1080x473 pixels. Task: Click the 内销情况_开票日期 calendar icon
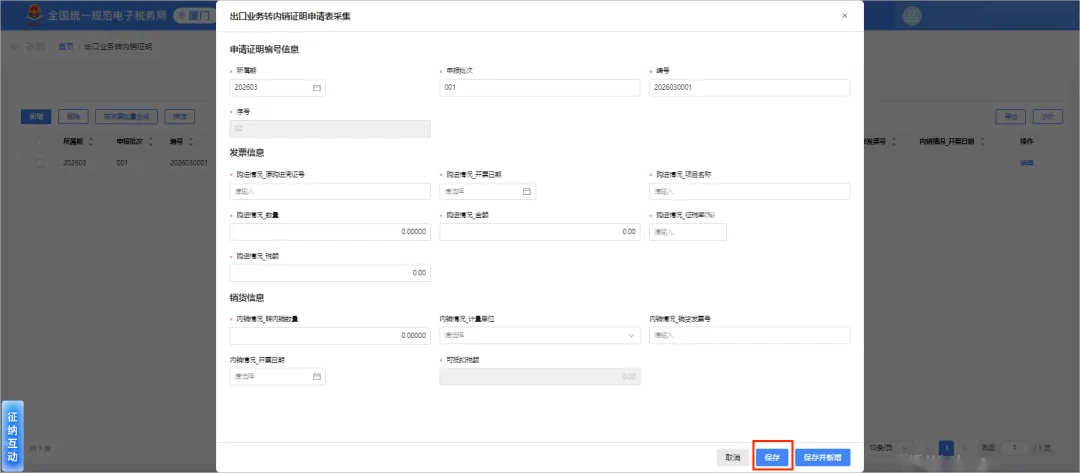tap(317, 377)
